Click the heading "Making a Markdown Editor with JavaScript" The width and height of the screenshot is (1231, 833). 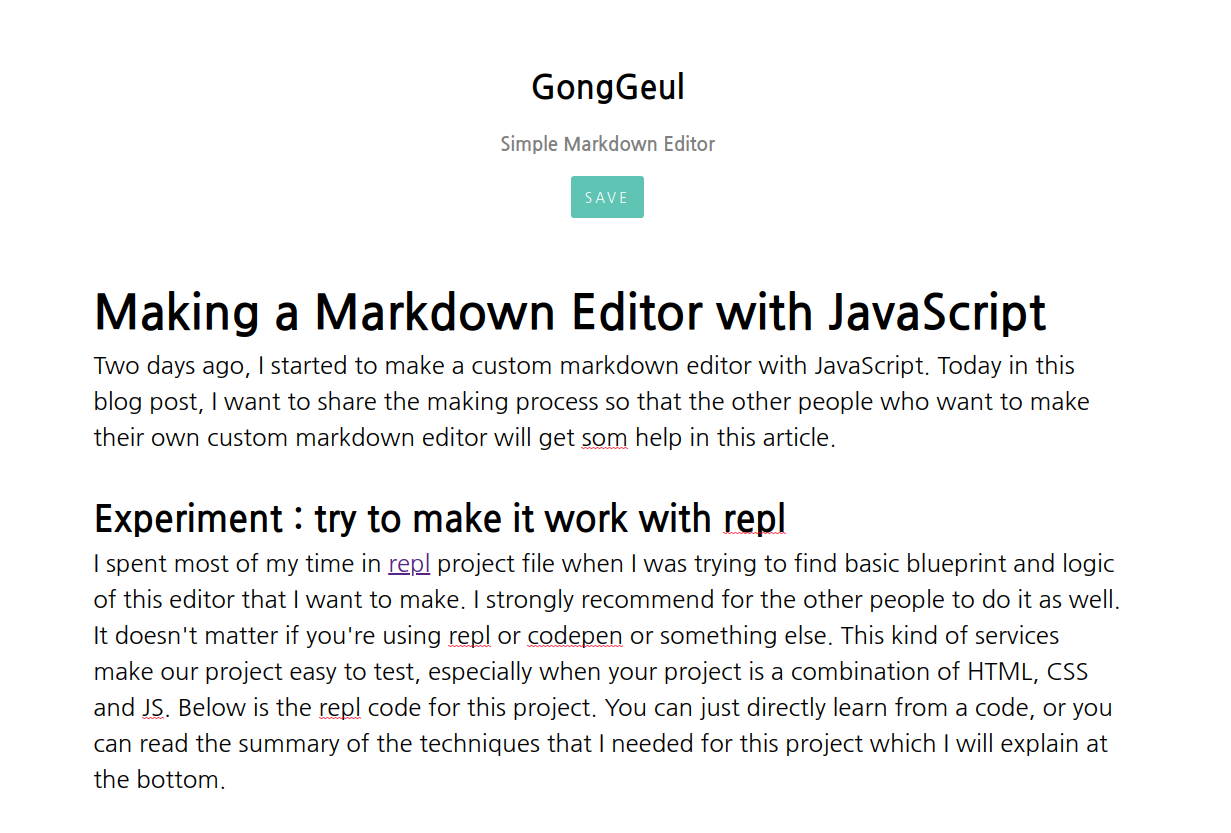[569, 312]
